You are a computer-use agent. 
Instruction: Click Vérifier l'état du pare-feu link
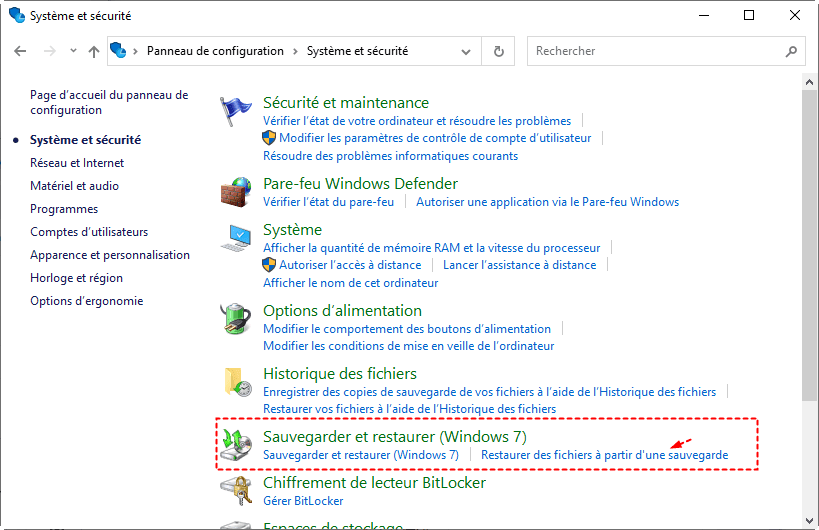[x=329, y=202]
